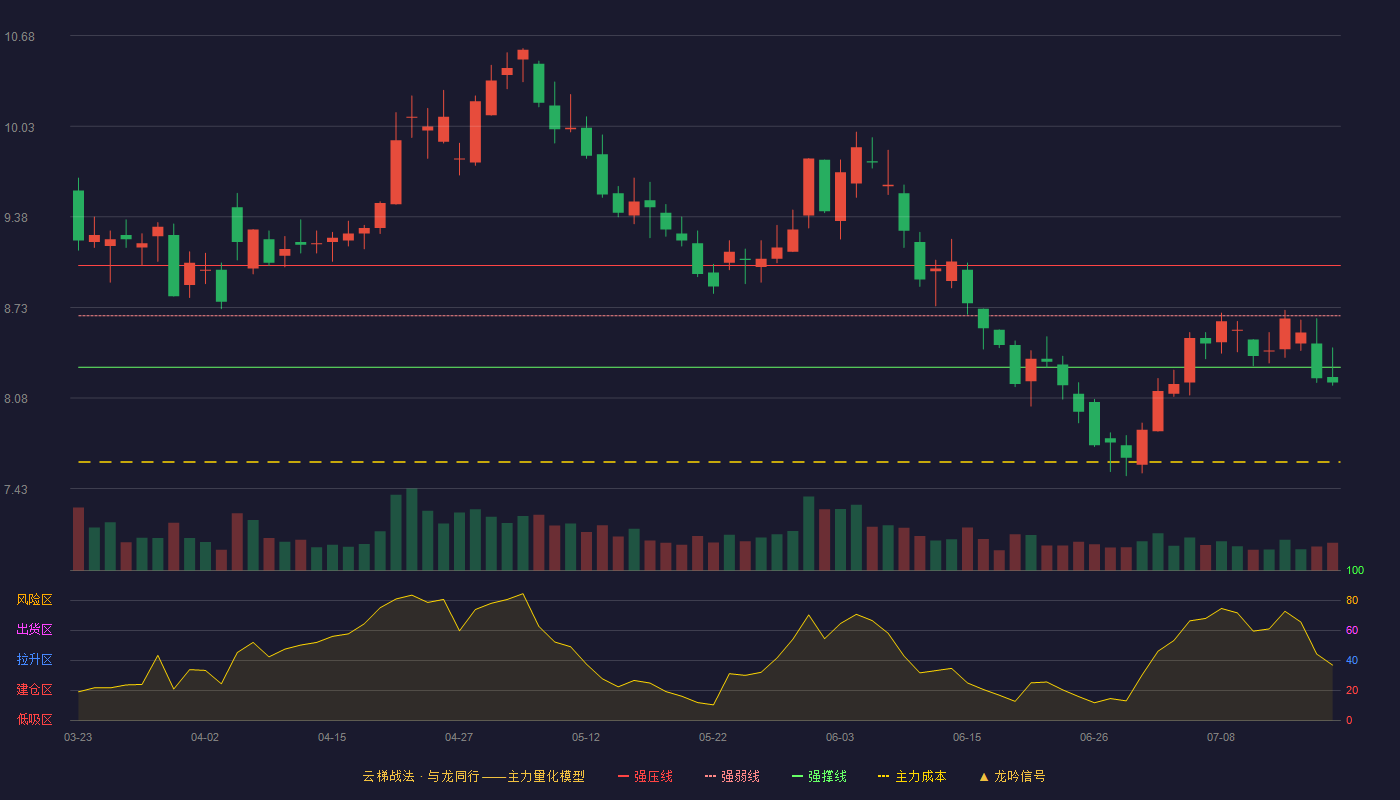Select the 拉升区 zone label
This screenshot has width=1400, height=800.
coord(34,660)
